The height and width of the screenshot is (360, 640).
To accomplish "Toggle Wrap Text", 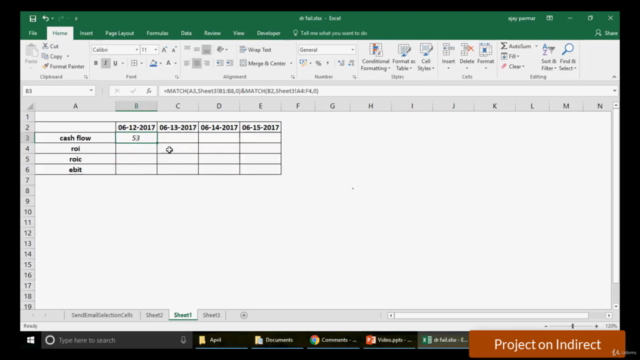I will 256,50.
